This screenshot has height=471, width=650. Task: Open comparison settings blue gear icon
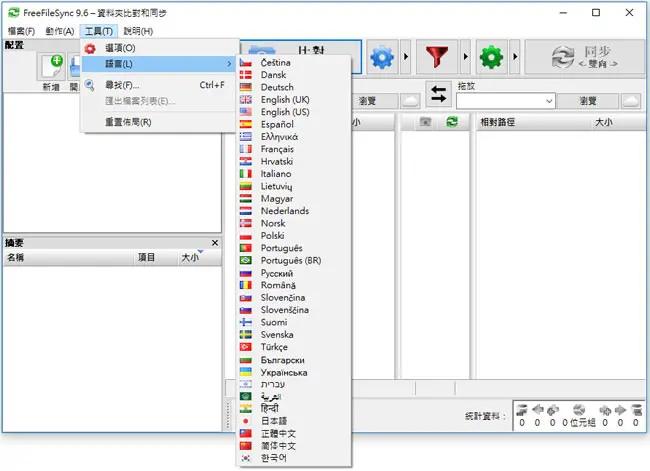point(382,57)
